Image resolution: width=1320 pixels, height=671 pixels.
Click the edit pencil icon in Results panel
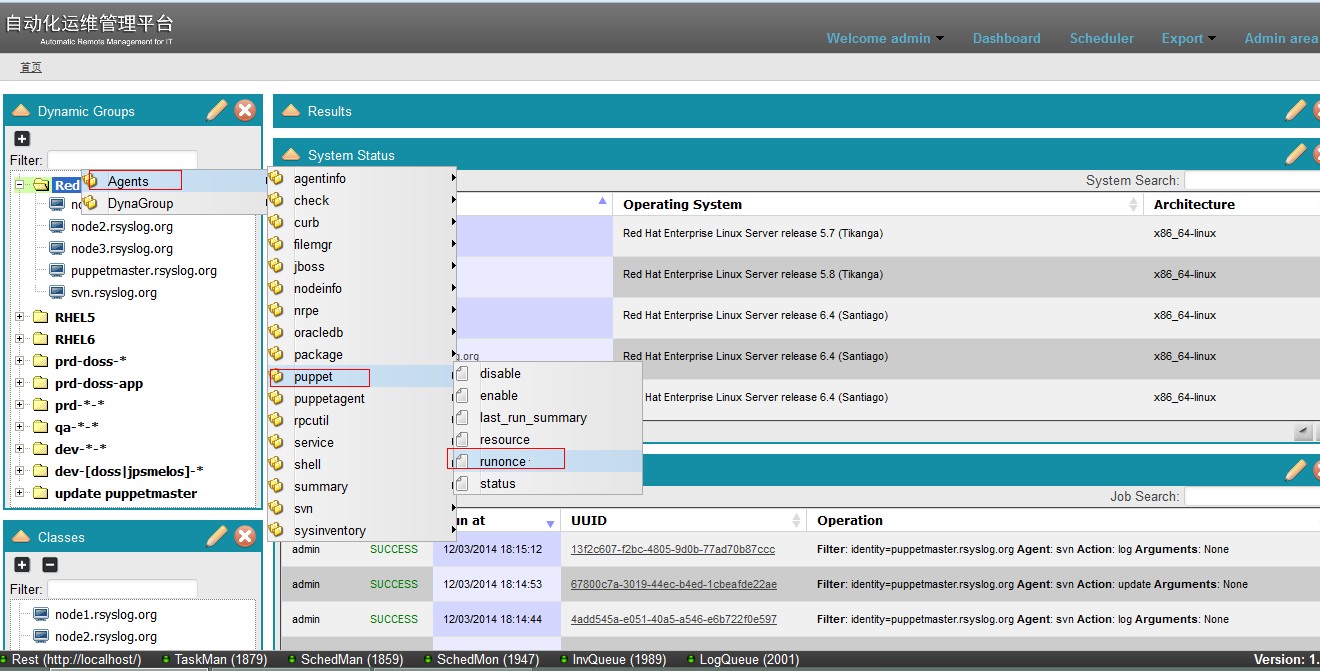pyautogui.click(x=1296, y=110)
